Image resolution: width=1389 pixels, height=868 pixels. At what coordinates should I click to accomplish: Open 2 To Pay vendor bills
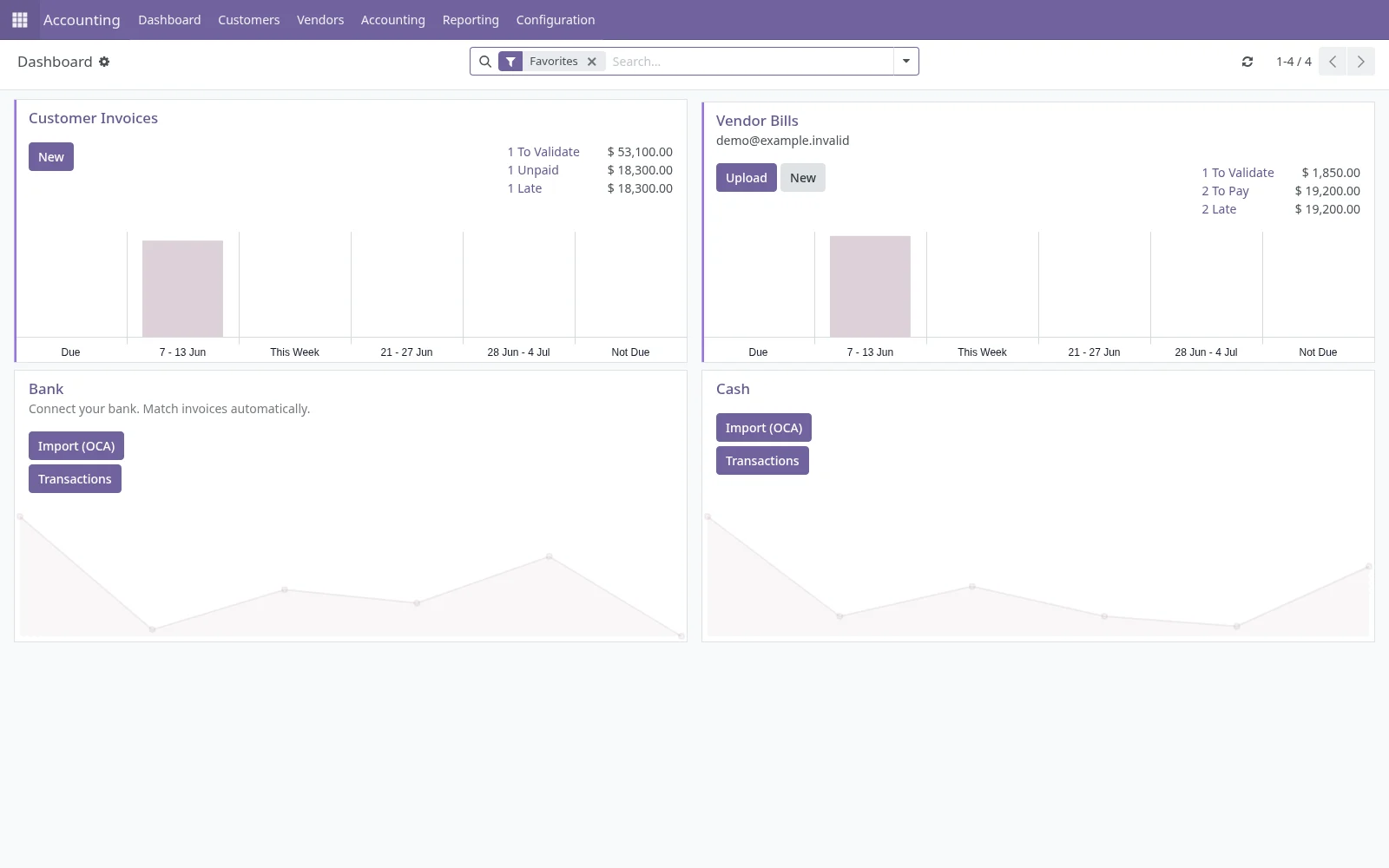1226,191
